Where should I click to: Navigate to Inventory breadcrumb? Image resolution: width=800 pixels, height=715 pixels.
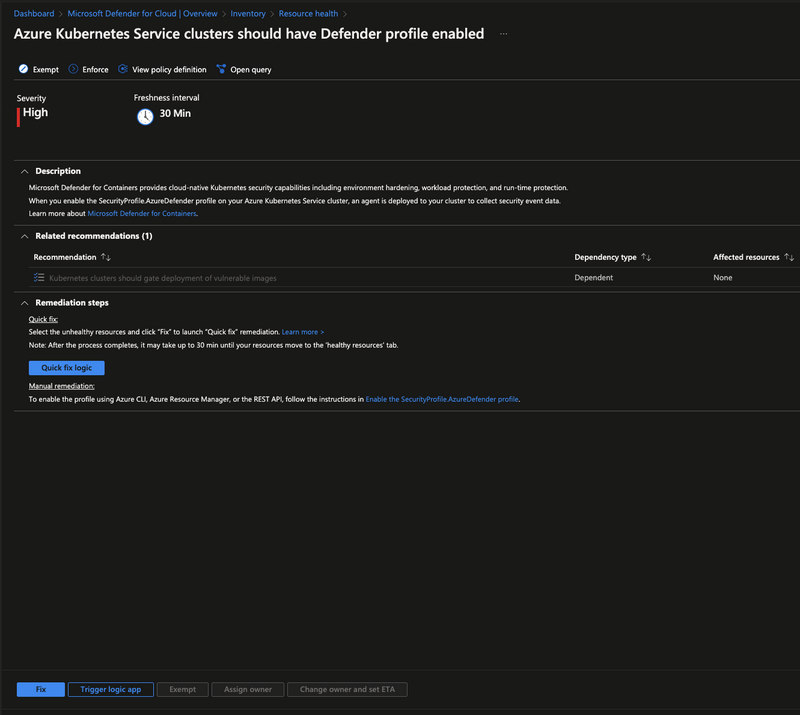click(x=248, y=14)
